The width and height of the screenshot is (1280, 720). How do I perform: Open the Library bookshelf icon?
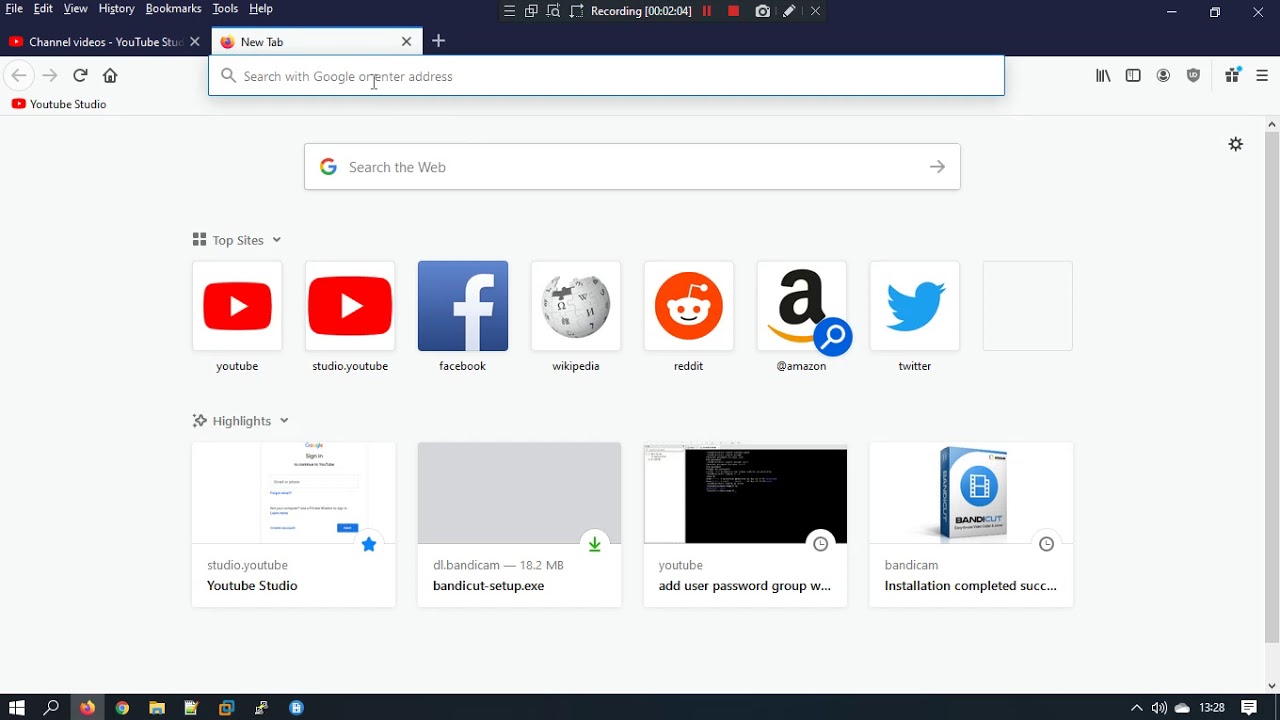click(x=1103, y=75)
